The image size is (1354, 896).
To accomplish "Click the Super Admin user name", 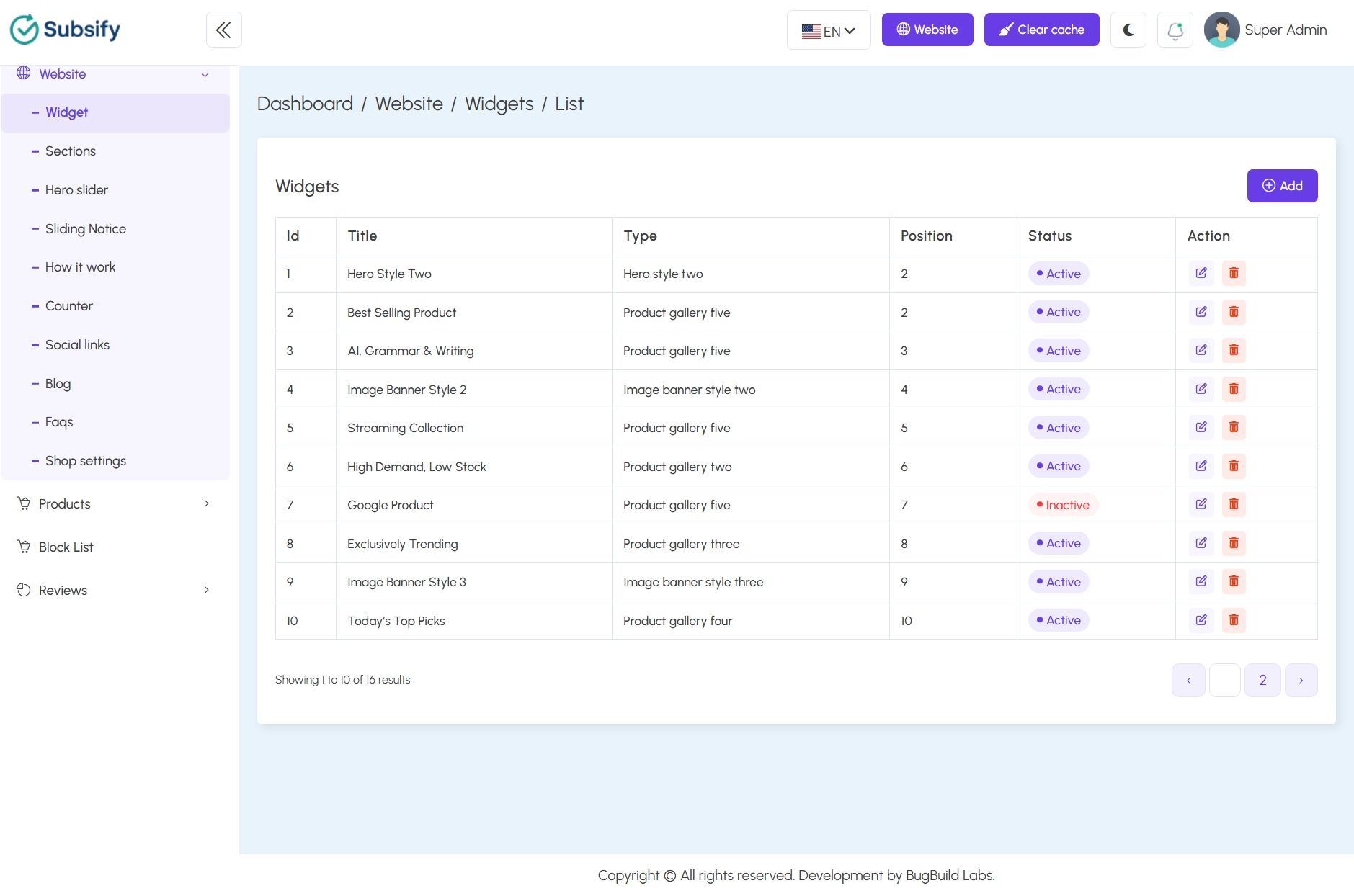I will coord(1286,30).
